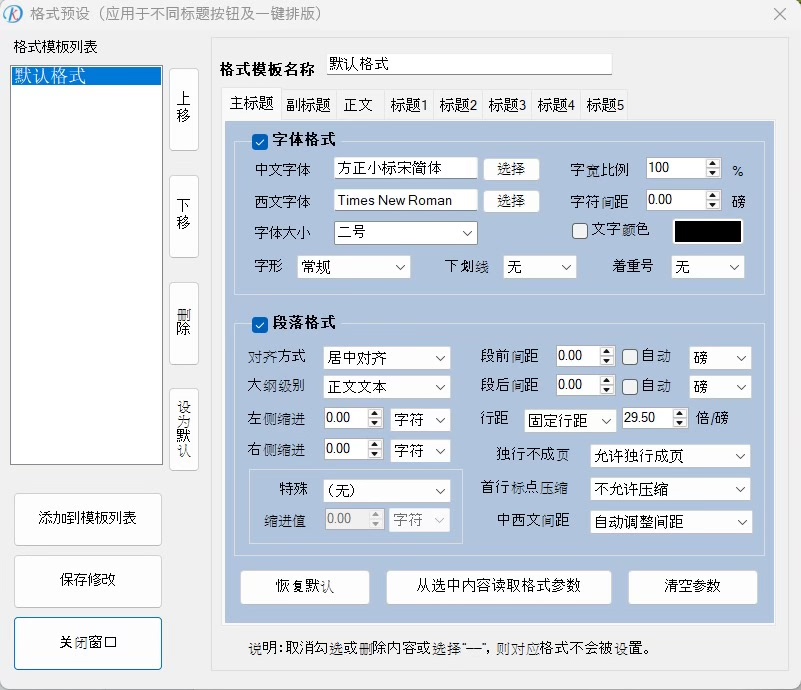Open 段后间距 unit dropdown 磅
801x690 pixels.
click(x=720, y=387)
